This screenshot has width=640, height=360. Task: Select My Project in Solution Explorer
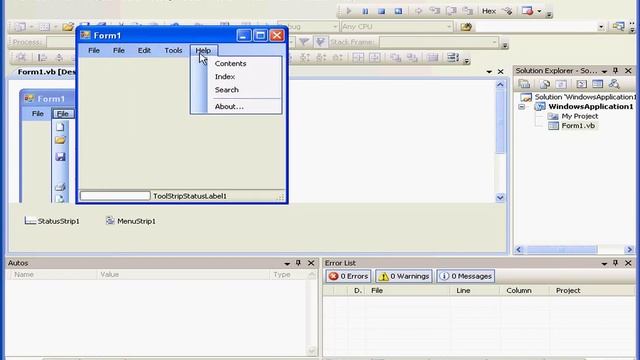pyautogui.click(x=579, y=116)
